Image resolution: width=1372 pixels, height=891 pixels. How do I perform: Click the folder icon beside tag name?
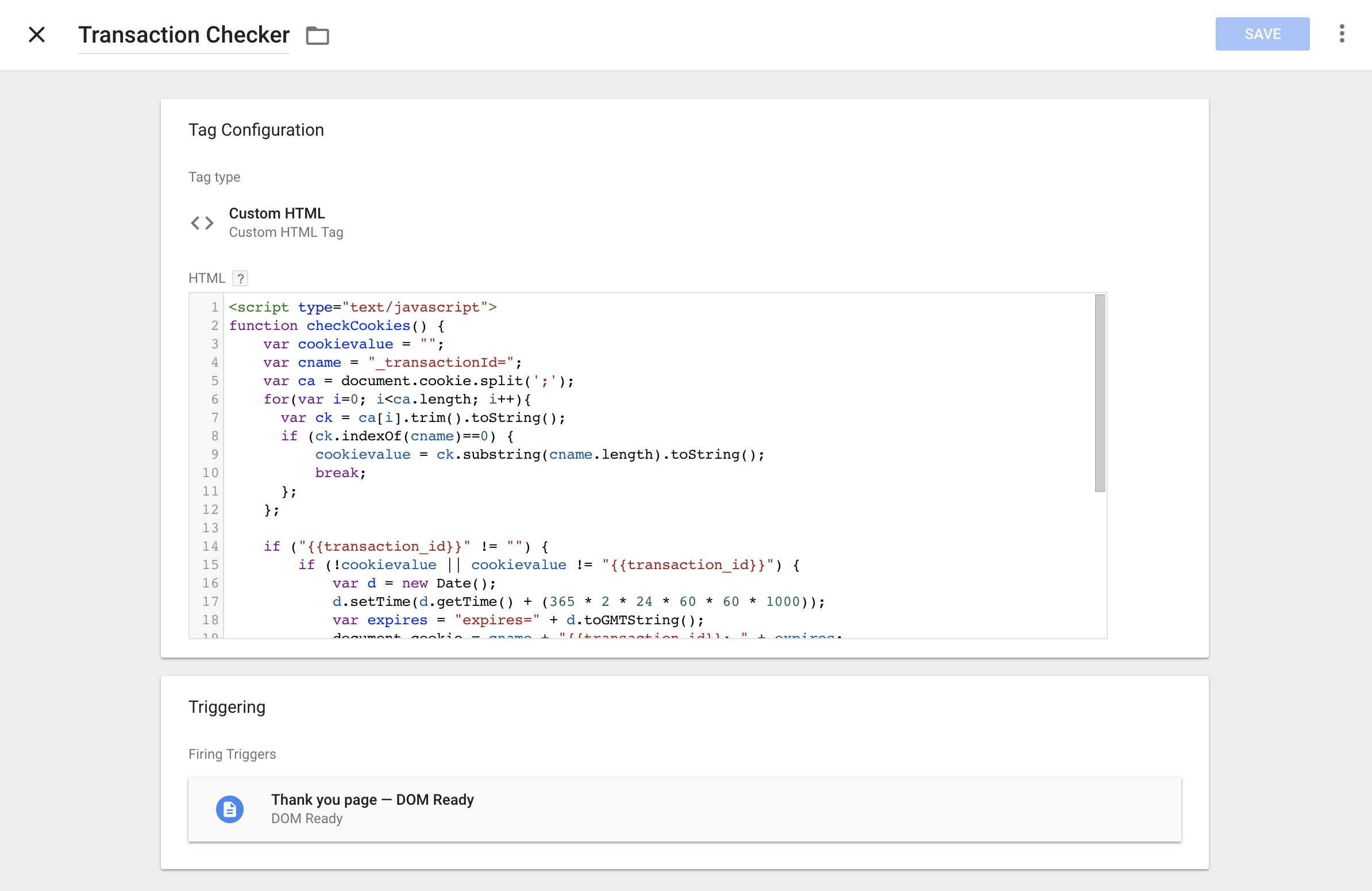coord(317,35)
